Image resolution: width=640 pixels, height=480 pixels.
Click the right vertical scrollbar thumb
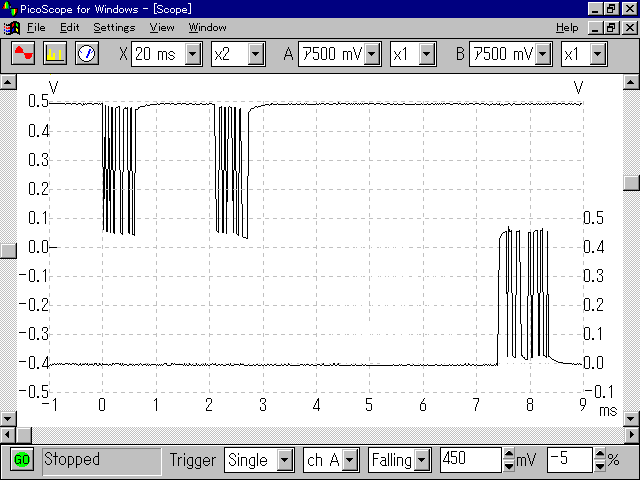631,183
